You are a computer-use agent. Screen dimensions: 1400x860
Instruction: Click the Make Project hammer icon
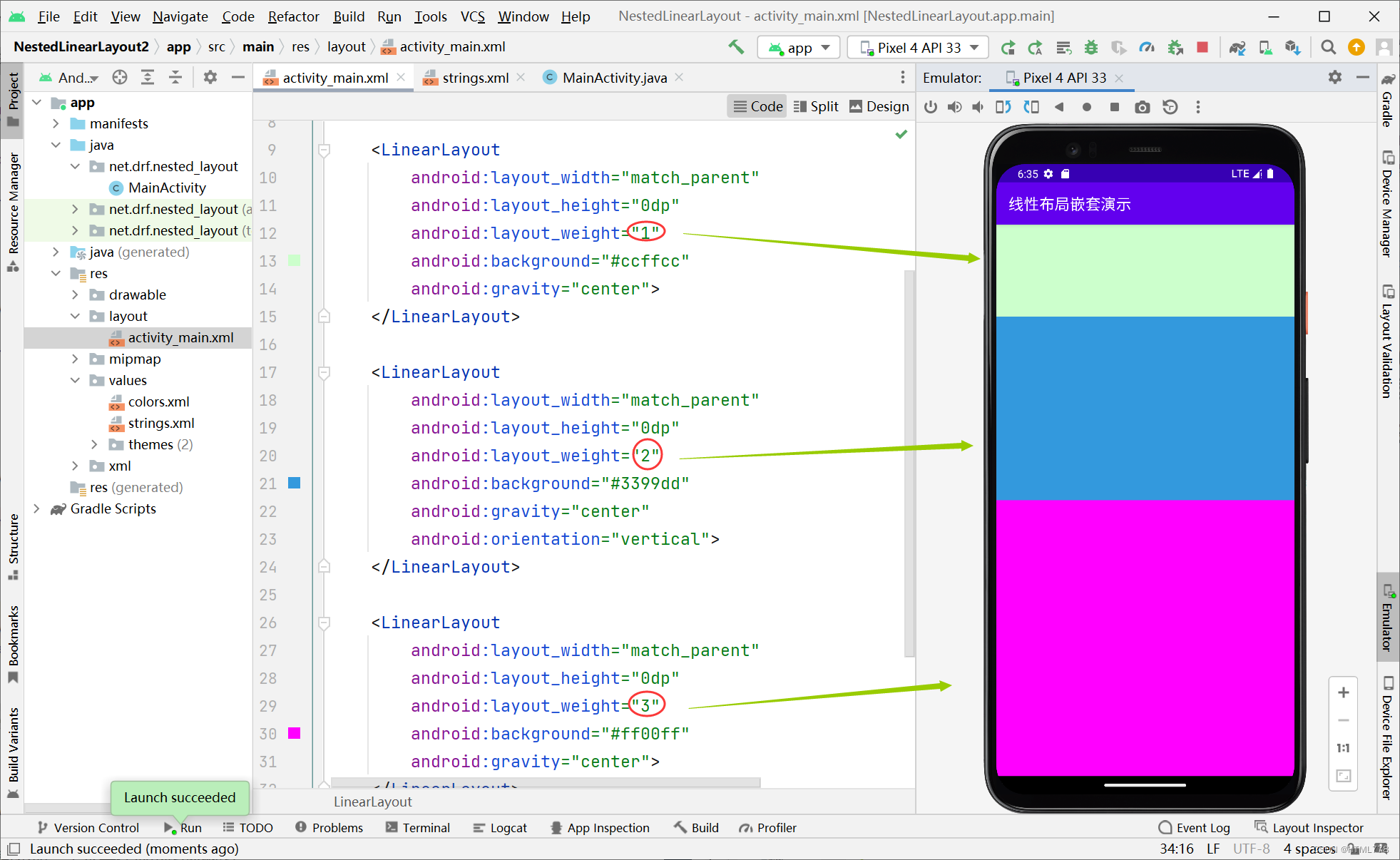[736, 47]
